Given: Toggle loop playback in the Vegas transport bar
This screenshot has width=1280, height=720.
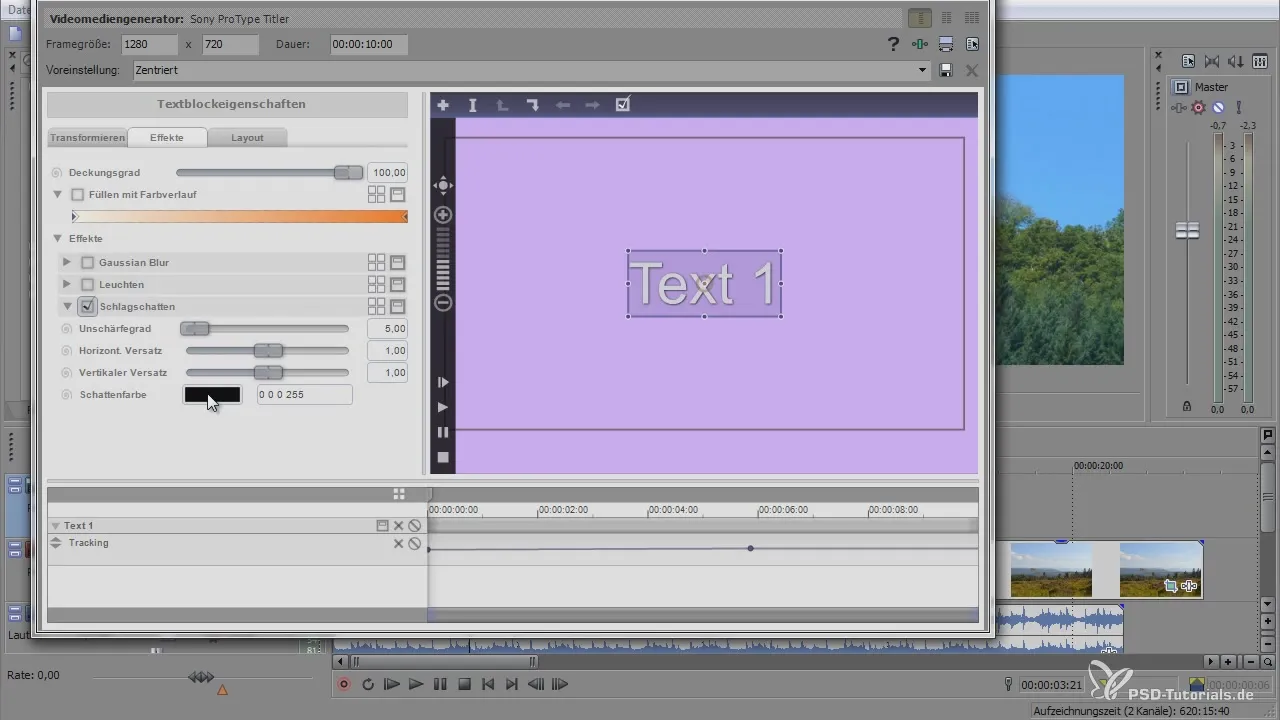Looking at the screenshot, I should [368, 684].
